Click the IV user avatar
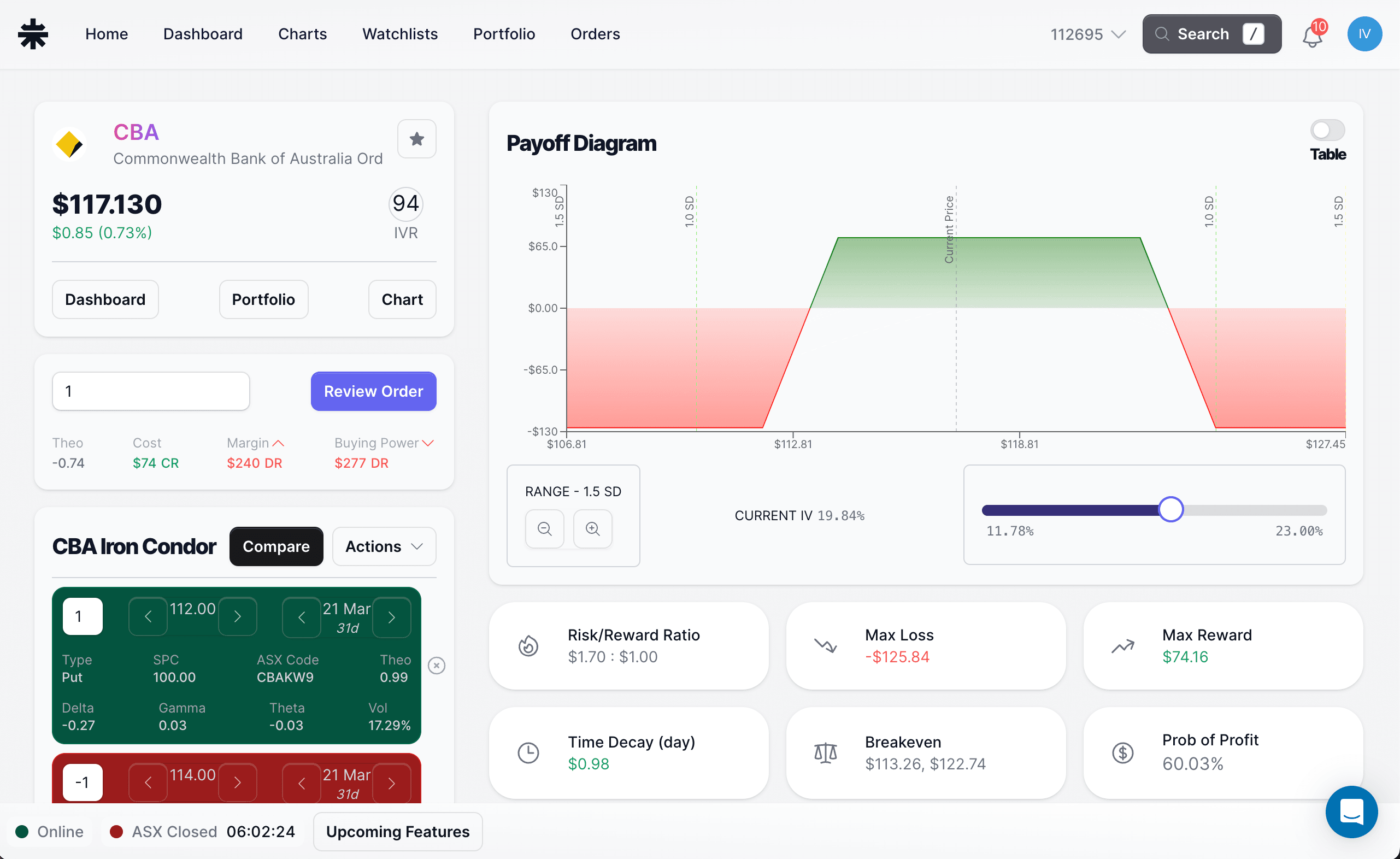This screenshot has height=859, width=1400. point(1365,34)
